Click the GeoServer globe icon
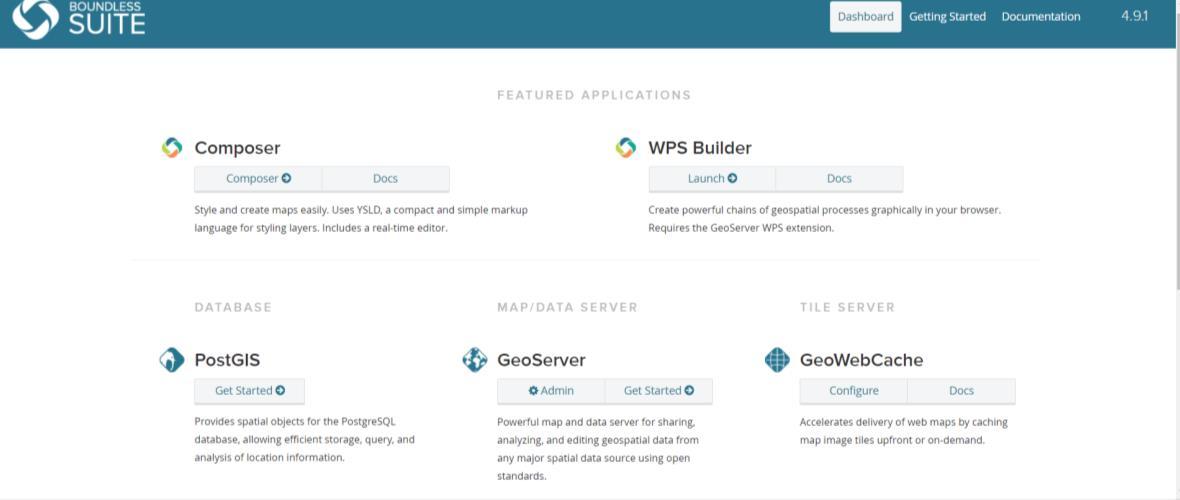This screenshot has width=1180, height=500. click(x=475, y=360)
